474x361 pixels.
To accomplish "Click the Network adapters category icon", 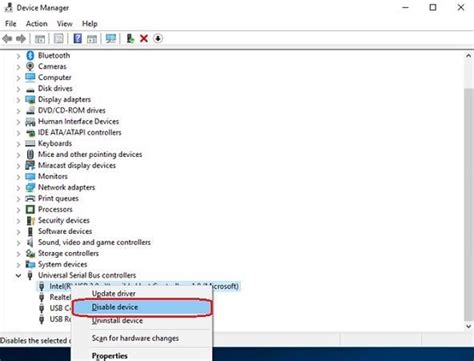I will point(30,187).
